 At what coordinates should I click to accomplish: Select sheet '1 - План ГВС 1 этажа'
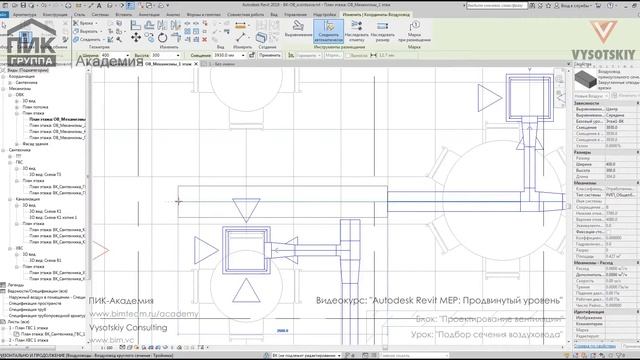coord(28,328)
